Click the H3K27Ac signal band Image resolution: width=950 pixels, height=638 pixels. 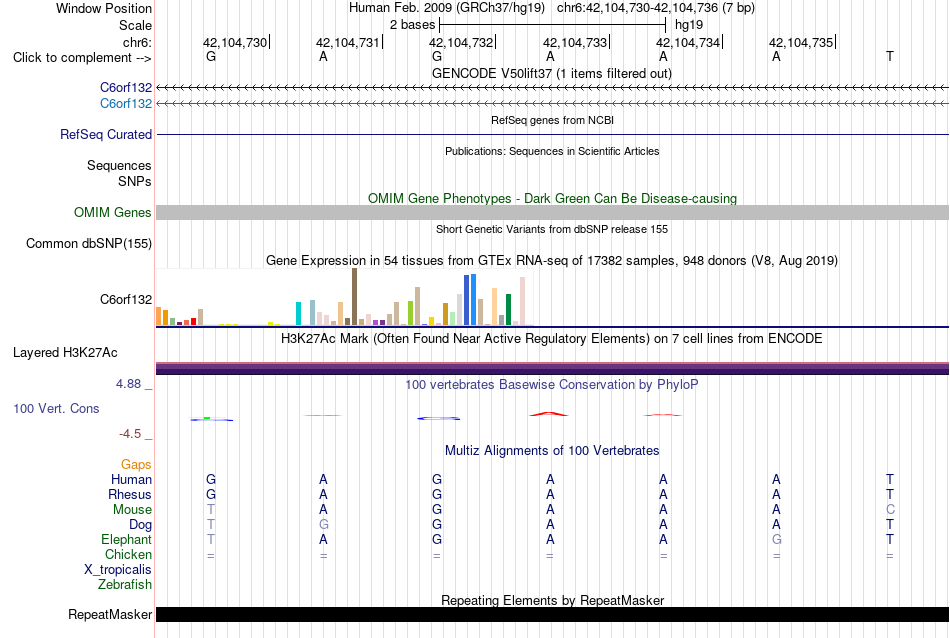(552, 368)
